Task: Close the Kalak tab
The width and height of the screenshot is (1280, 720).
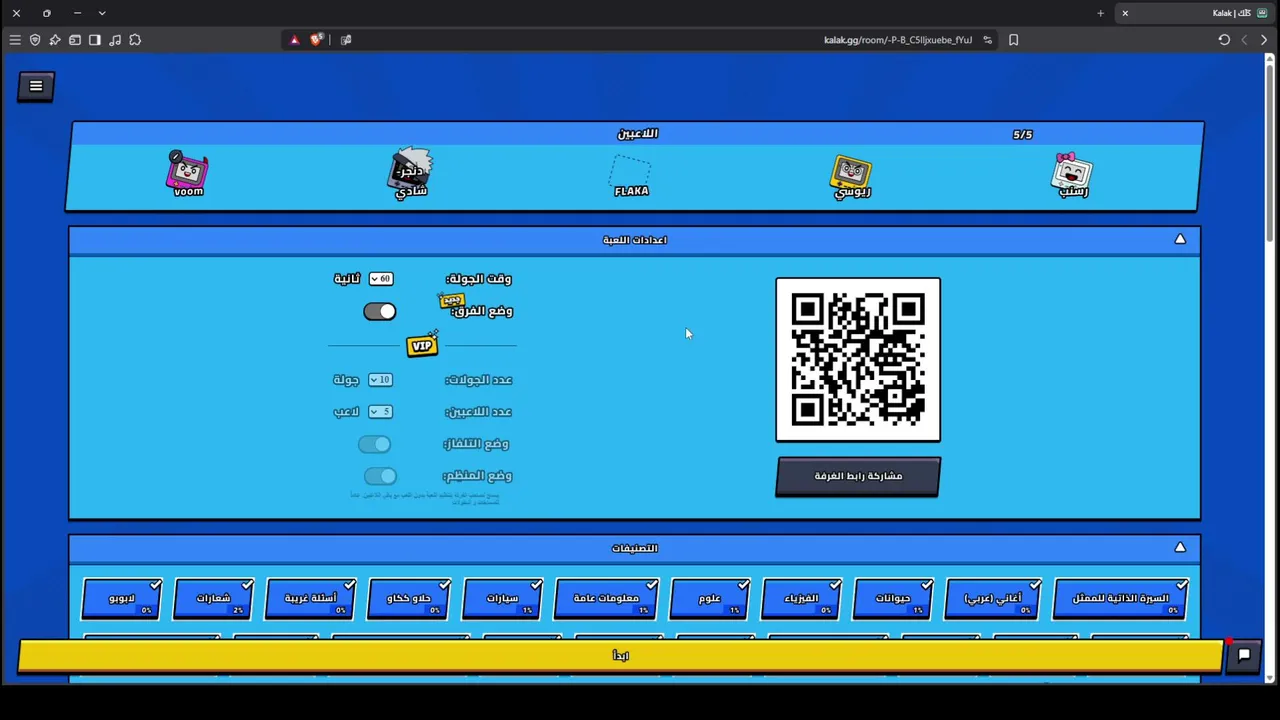Action: pyautogui.click(x=1125, y=13)
